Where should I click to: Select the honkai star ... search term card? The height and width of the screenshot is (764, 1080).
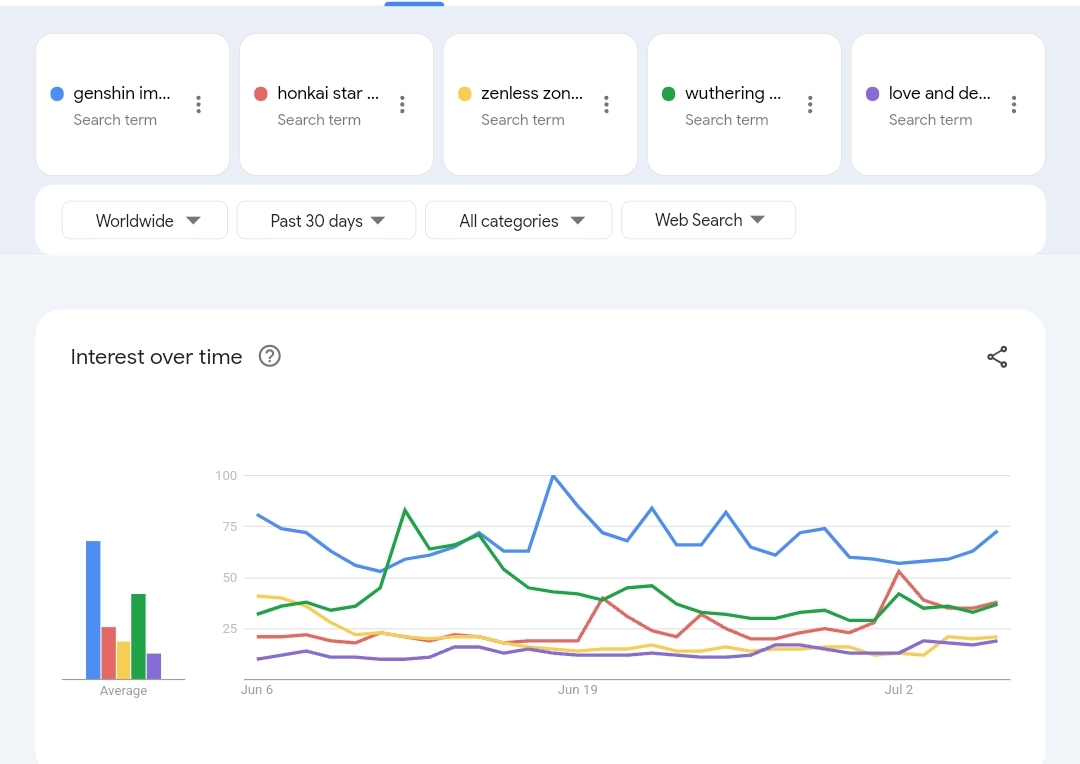click(x=336, y=105)
